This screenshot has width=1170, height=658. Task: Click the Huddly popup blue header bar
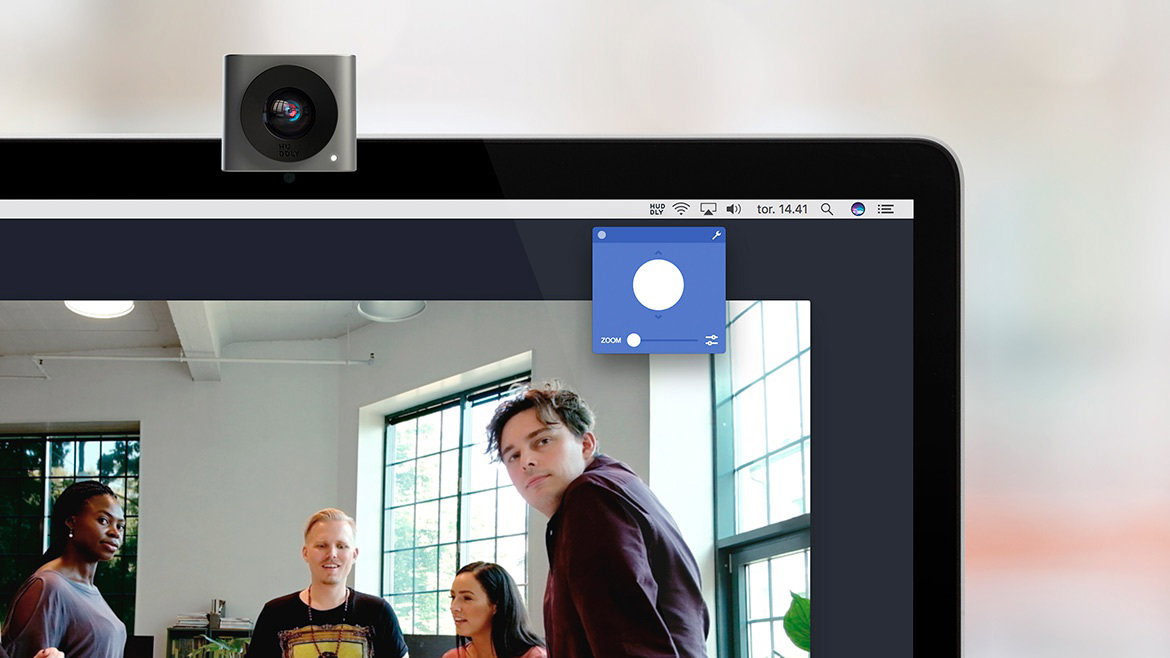coord(659,235)
